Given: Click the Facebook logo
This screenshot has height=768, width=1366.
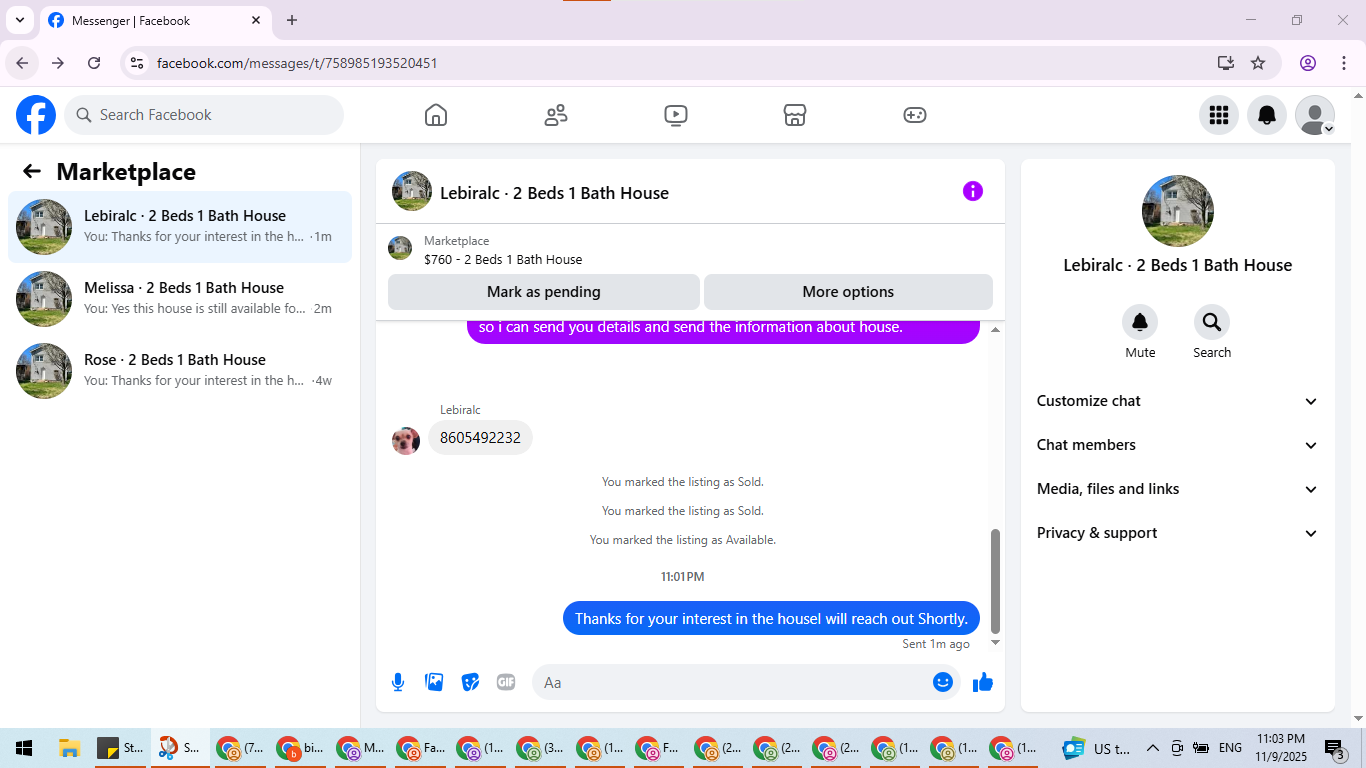Looking at the screenshot, I should pos(36,115).
